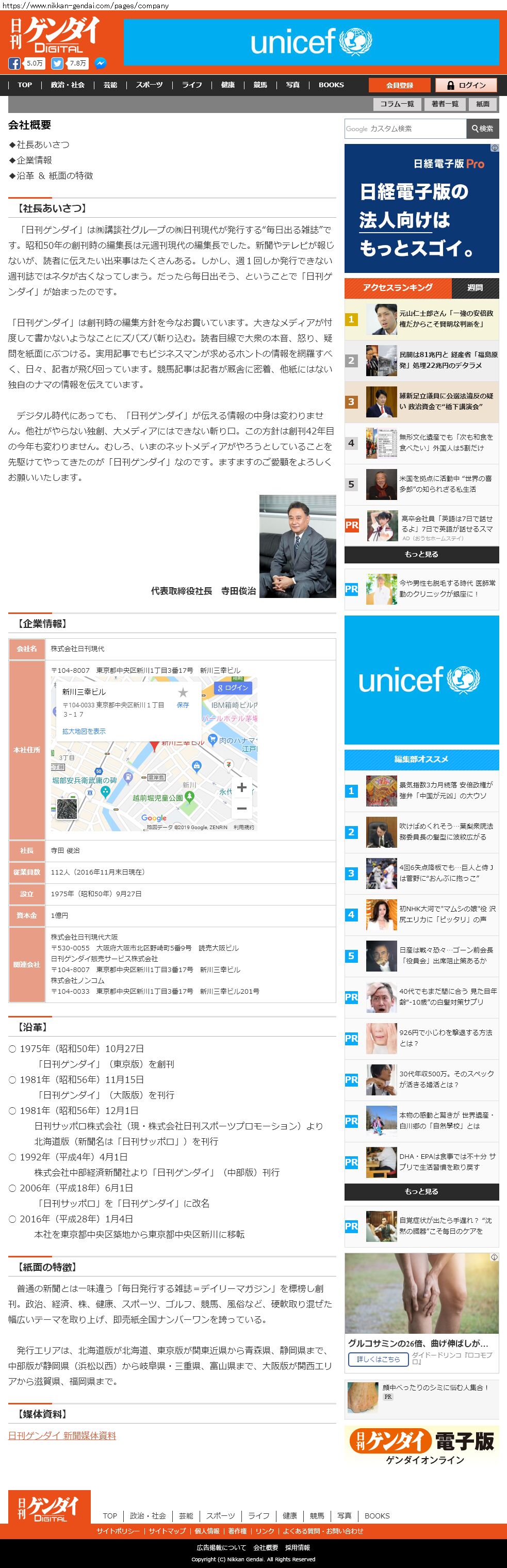Open the スポーツ menu item

[149, 85]
